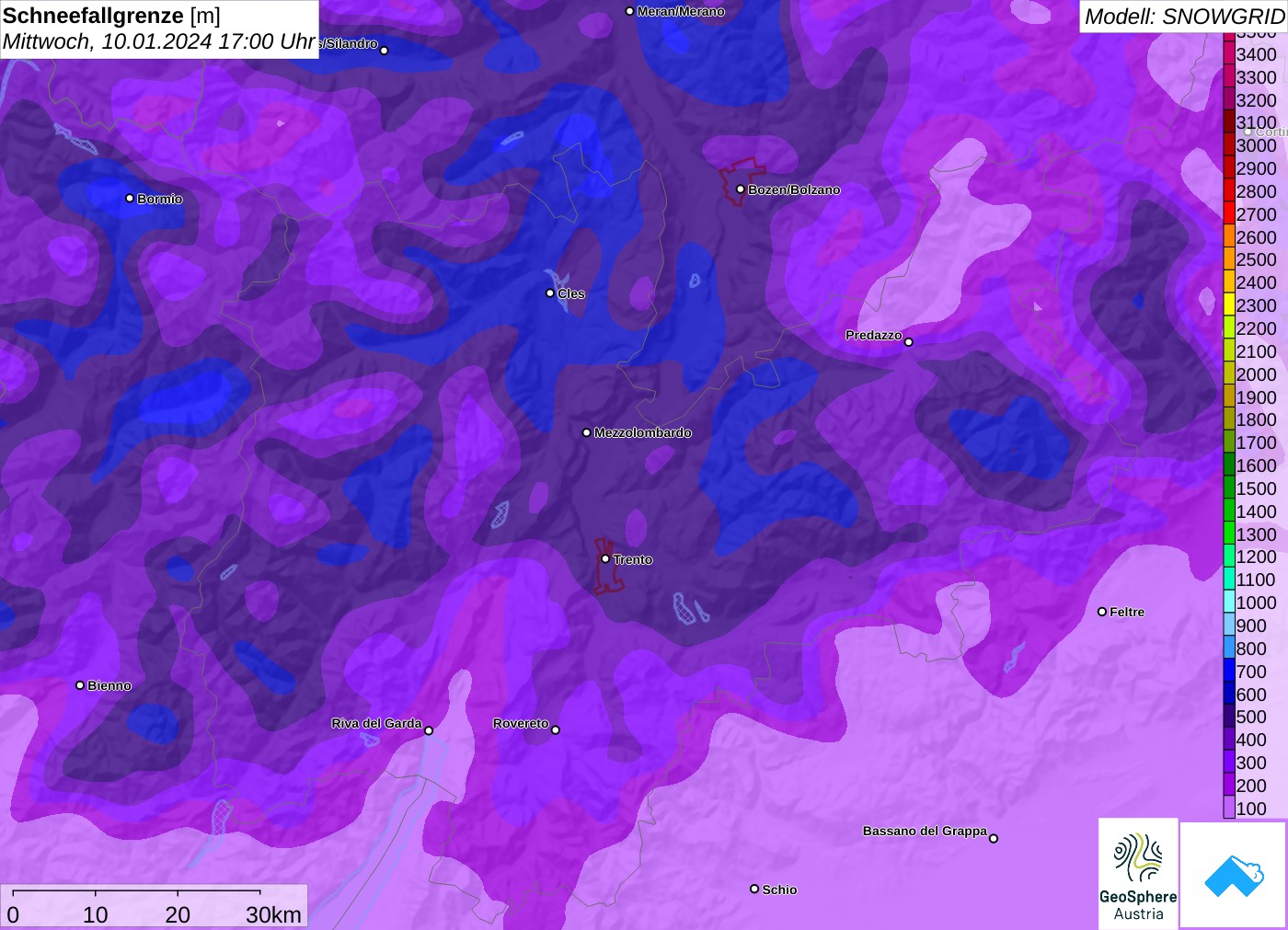The image size is (1288, 930).
Task: Select the Mezzolombardo city label
Action: click(x=642, y=432)
